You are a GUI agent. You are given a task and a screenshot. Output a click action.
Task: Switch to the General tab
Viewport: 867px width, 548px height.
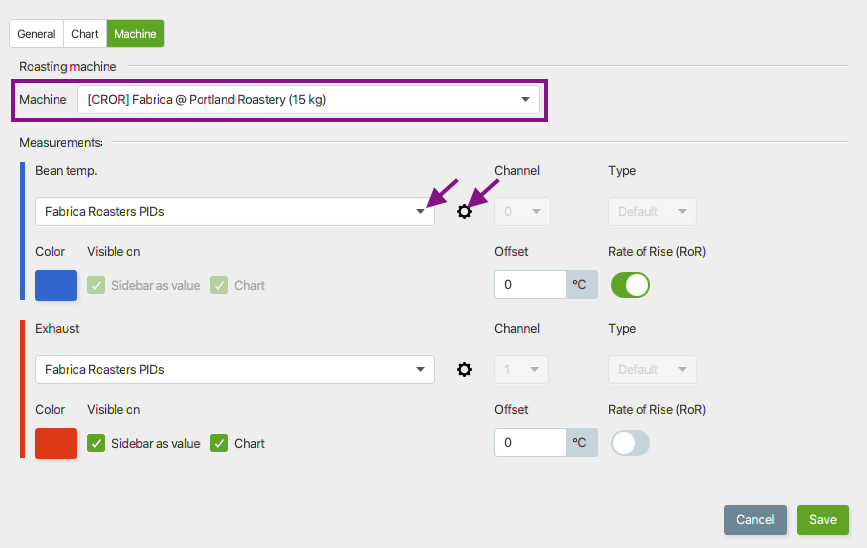36,34
